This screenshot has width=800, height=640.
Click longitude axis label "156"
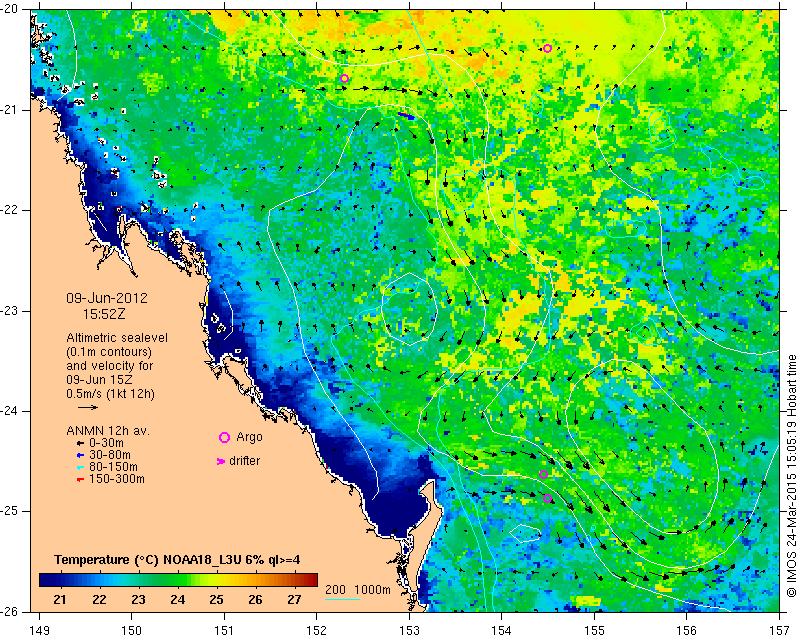(x=687, y=630)
